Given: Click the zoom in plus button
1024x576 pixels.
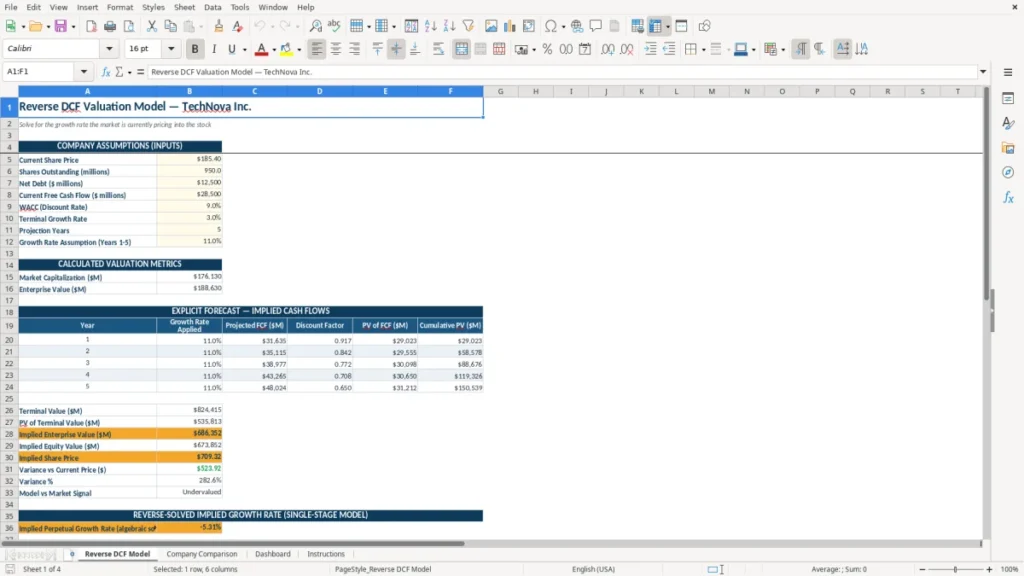Looking at the screenshot, I should pyautogui.click(x=989, y=569).
